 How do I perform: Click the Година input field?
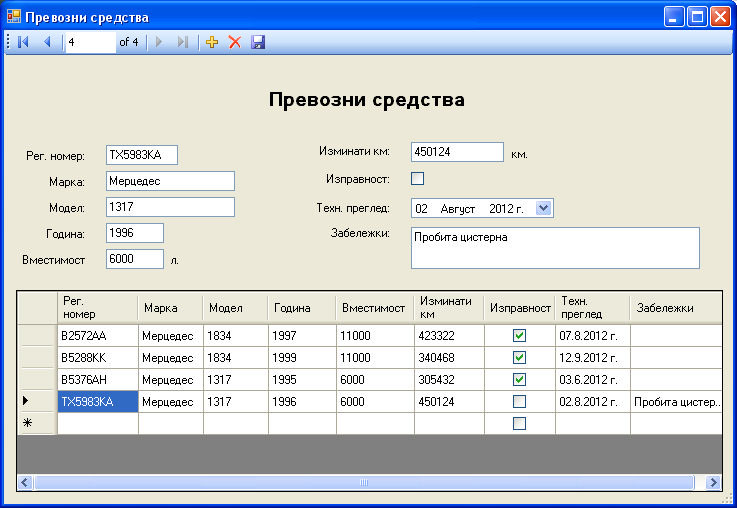coord(135,233)
